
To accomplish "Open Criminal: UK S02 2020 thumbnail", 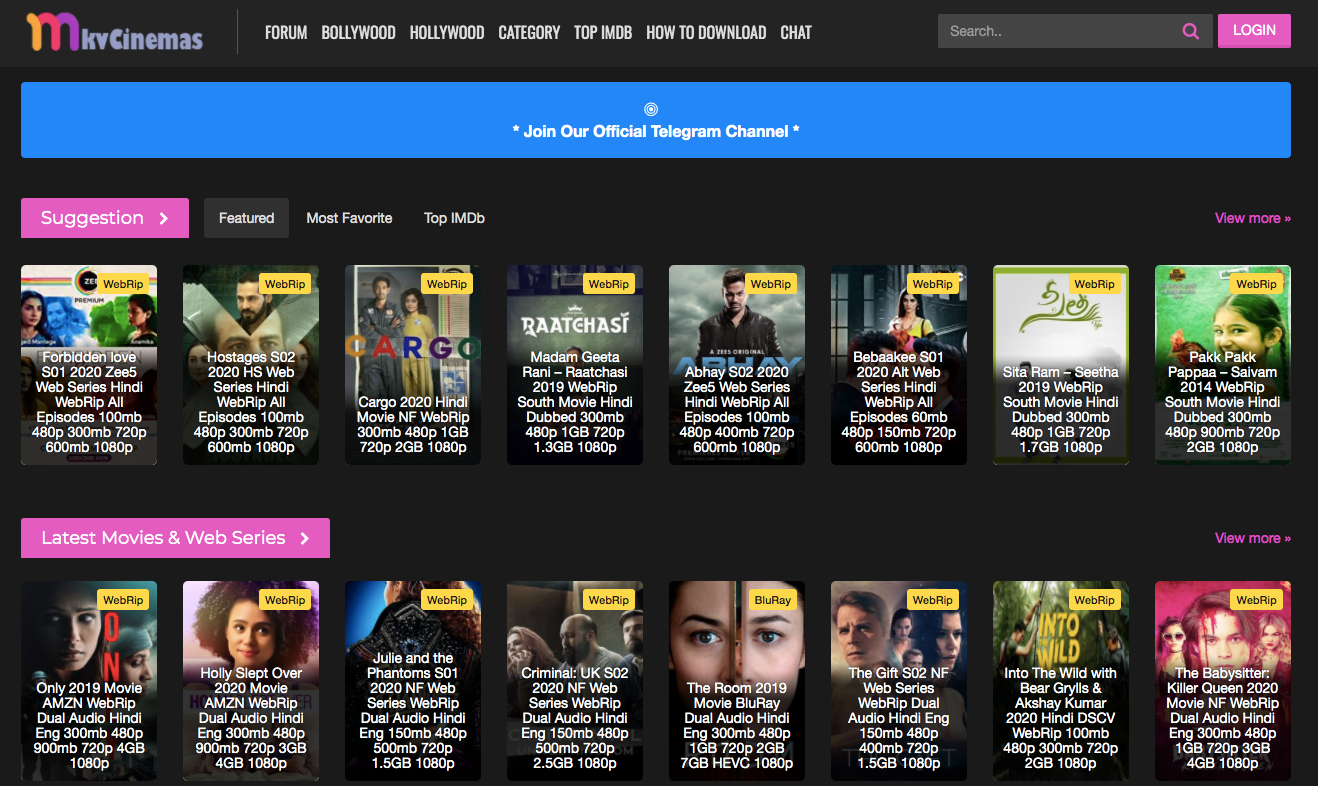I will 575,681.
